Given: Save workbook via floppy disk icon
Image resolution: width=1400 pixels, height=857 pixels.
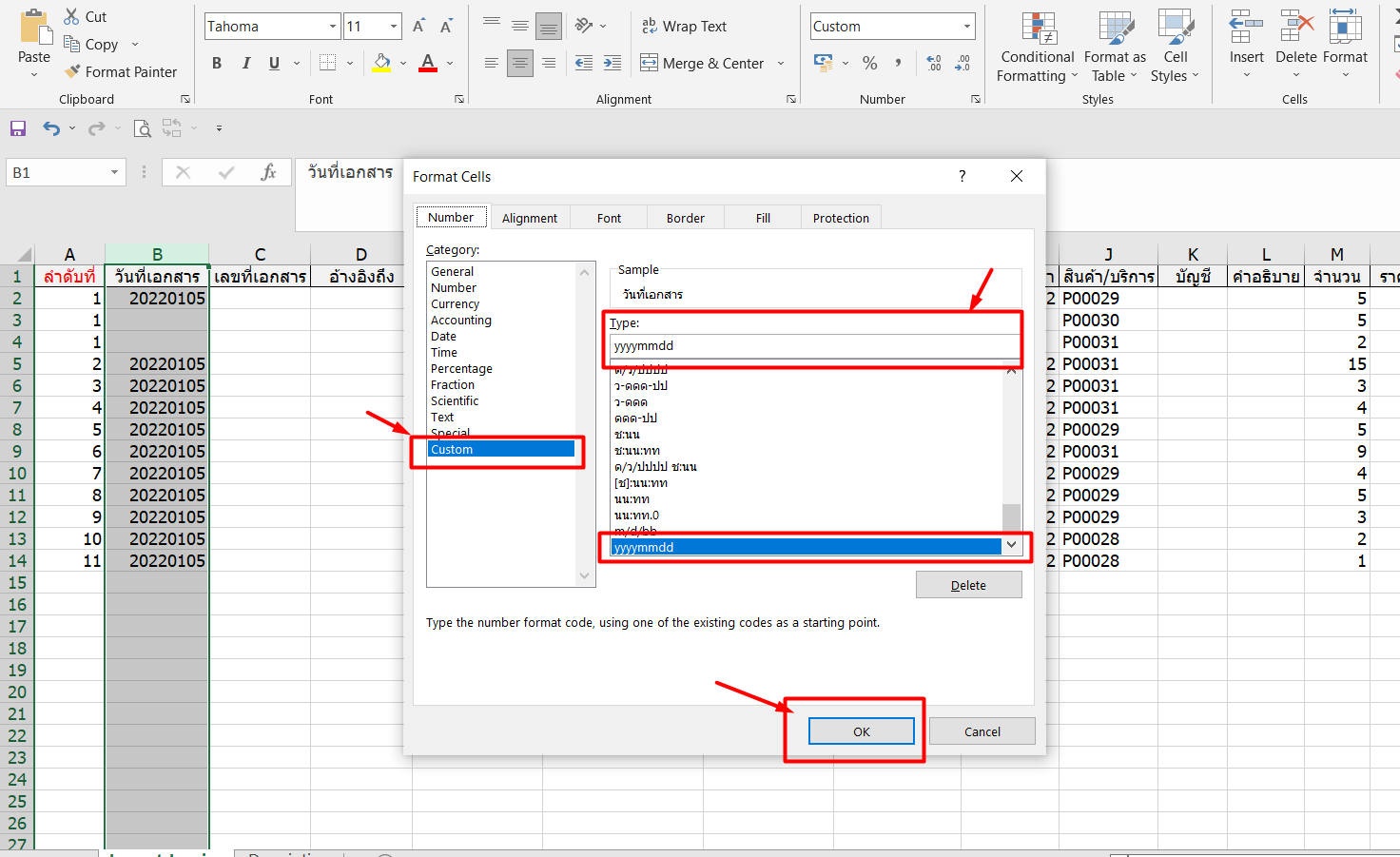Looking at the screenshot, I should click(18, 128).
